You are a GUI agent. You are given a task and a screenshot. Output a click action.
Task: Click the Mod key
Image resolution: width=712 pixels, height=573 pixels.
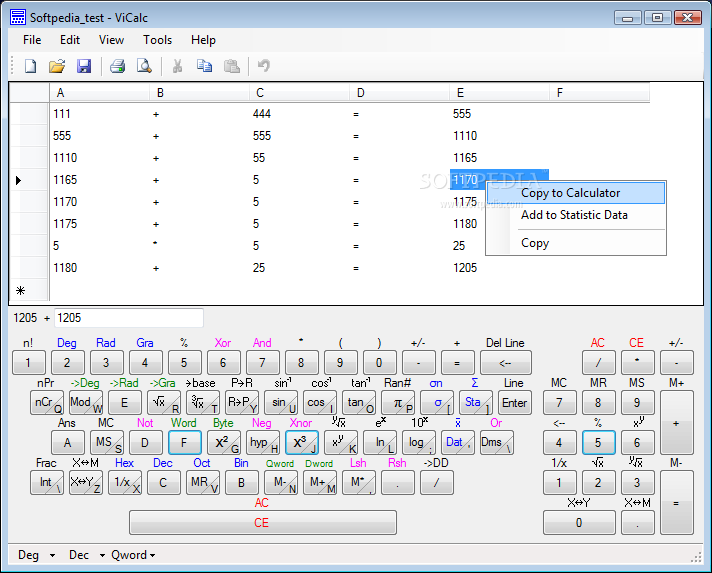(x=86, y=403)
